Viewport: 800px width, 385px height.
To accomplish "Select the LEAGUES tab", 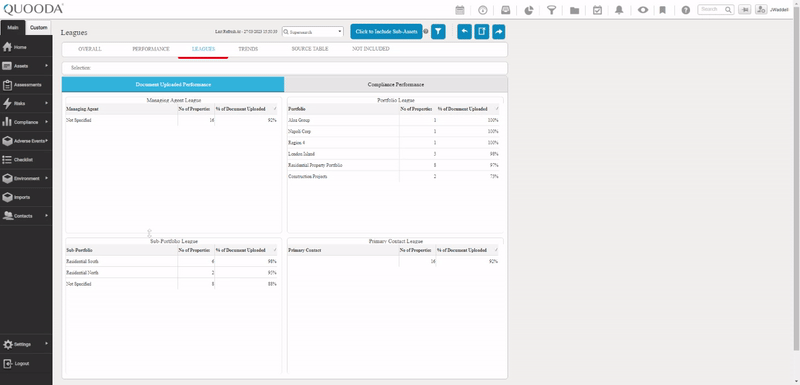I will 203,49.
